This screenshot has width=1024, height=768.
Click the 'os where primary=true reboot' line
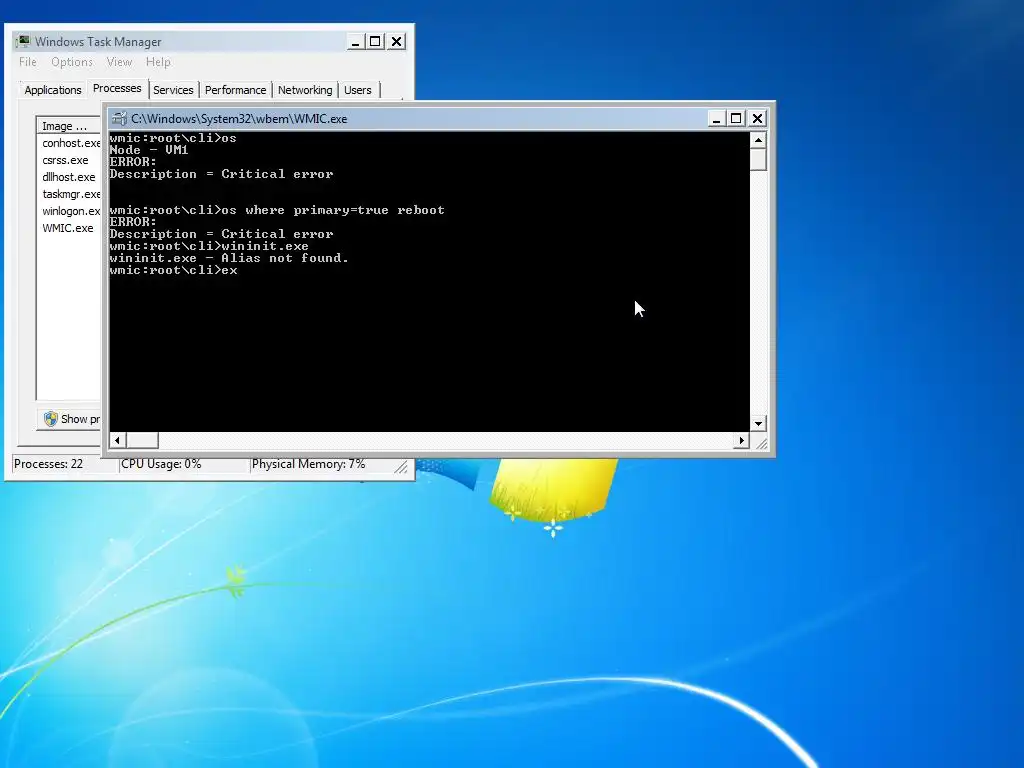[x=277, y=210]
